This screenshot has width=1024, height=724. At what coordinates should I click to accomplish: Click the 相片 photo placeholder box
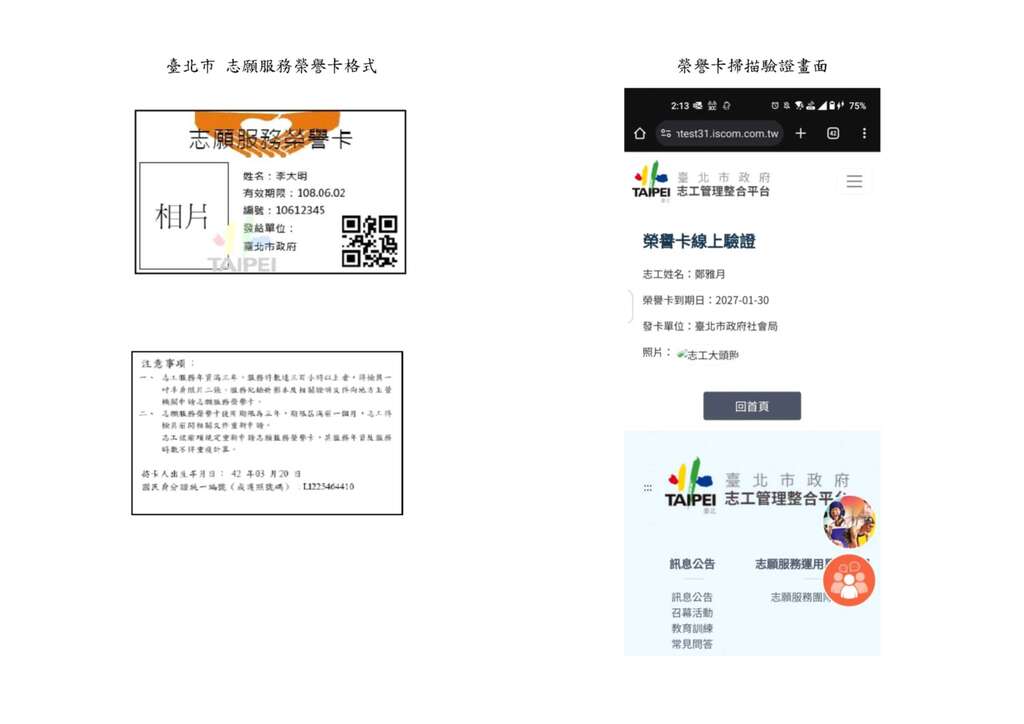pyautogui.click(x=184, y=216)
